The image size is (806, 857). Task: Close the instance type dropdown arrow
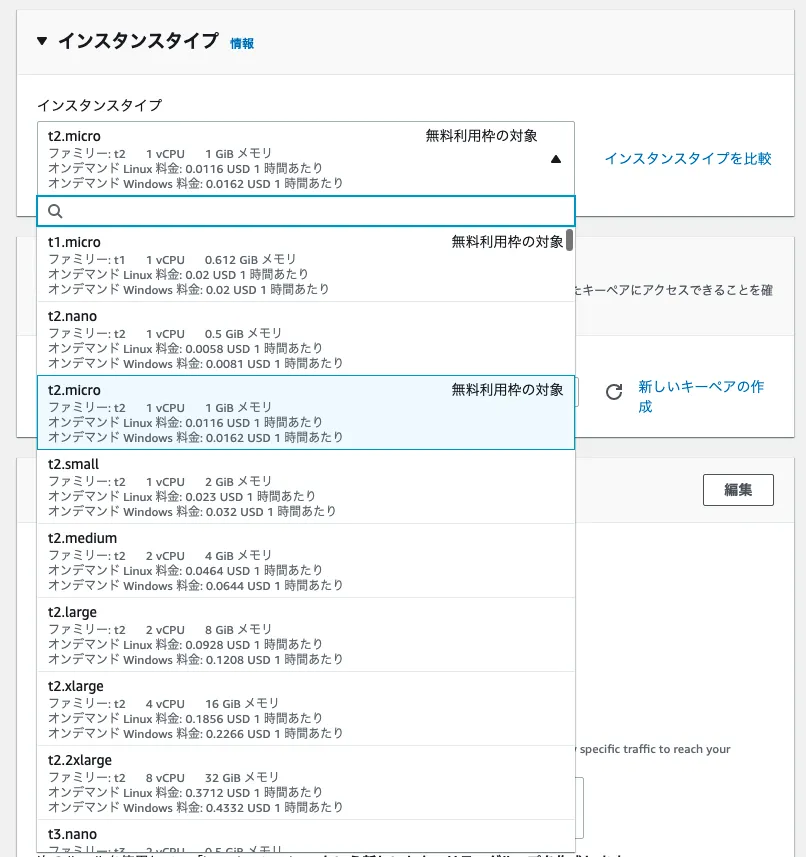point(556,159)
